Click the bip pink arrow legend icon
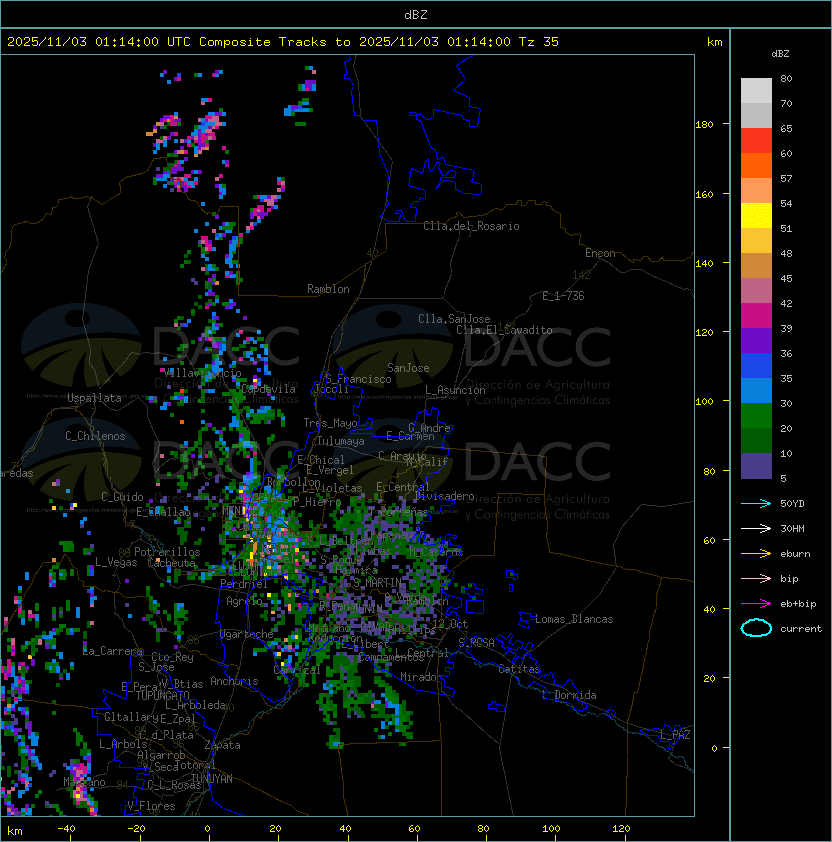The height and width of the screenshot is (842, 832). 756,578
